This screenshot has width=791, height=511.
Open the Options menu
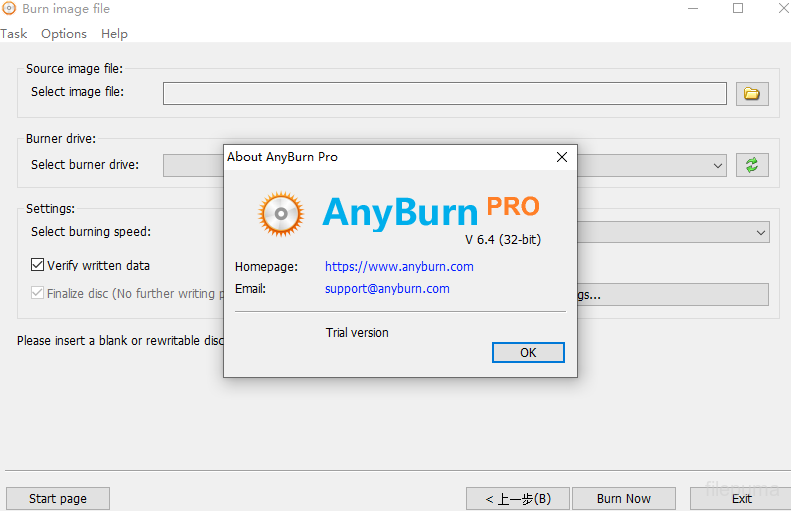point(64,34)
